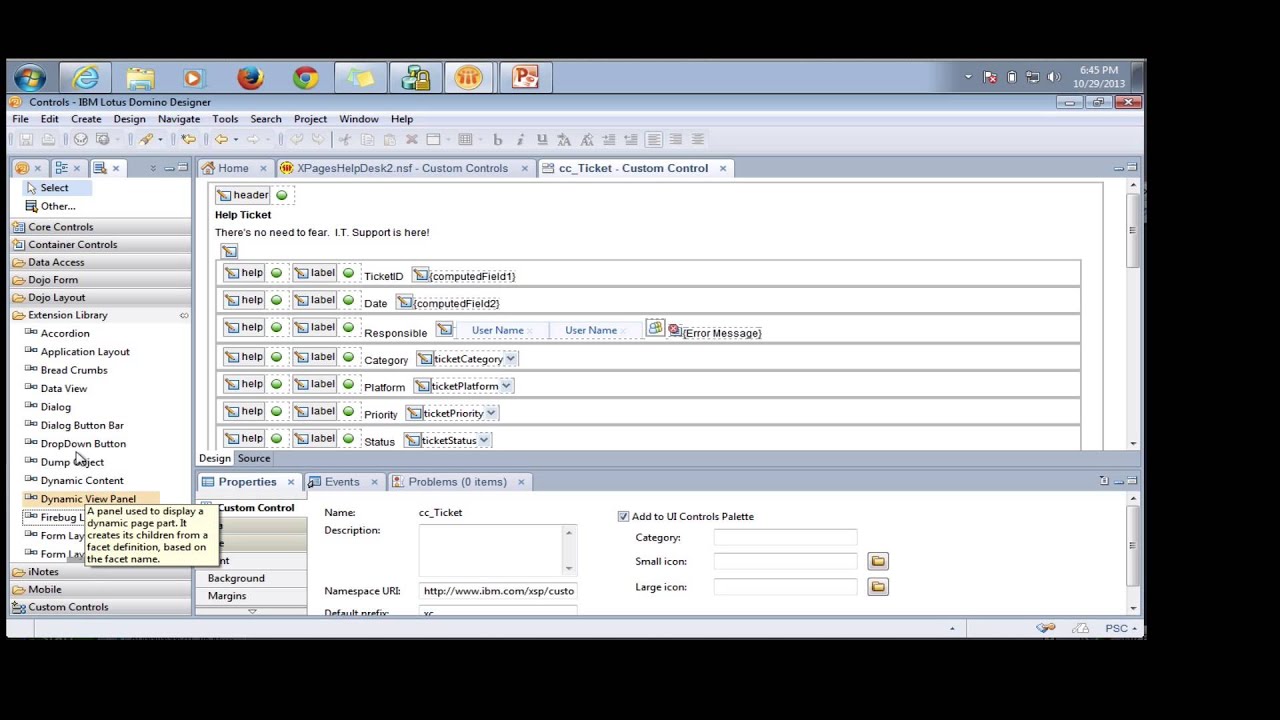Open the Project menu
Viewport: 1280px width, 720px height.
point(310,119)
